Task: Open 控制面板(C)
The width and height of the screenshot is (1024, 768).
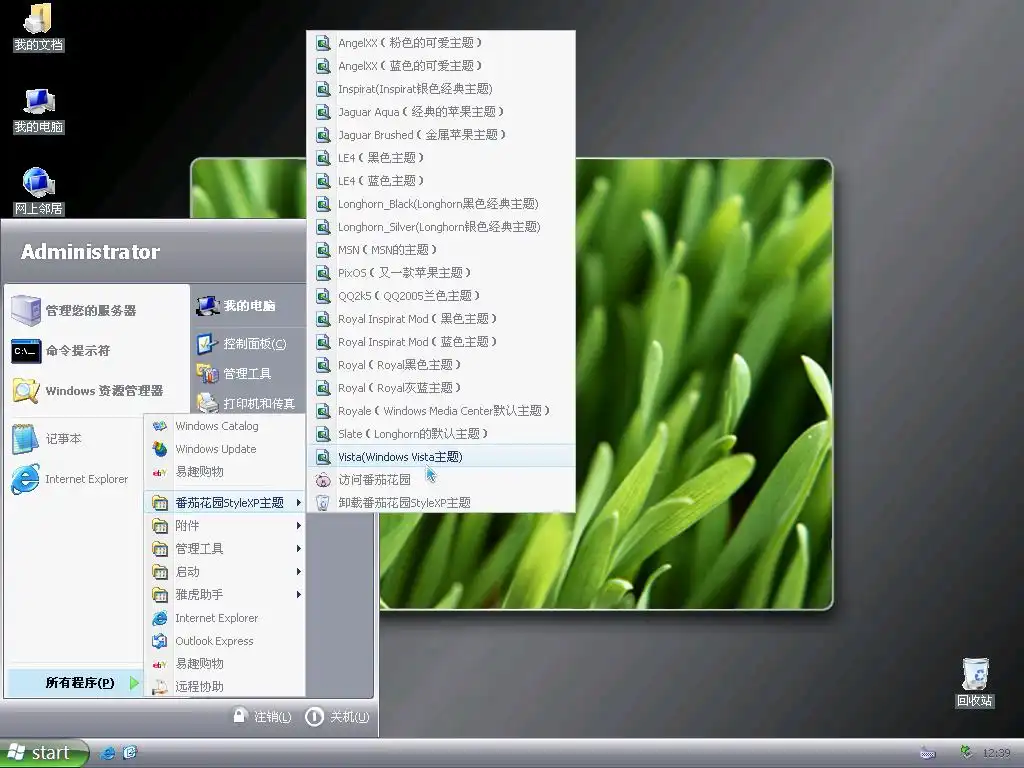Action: 249,344
